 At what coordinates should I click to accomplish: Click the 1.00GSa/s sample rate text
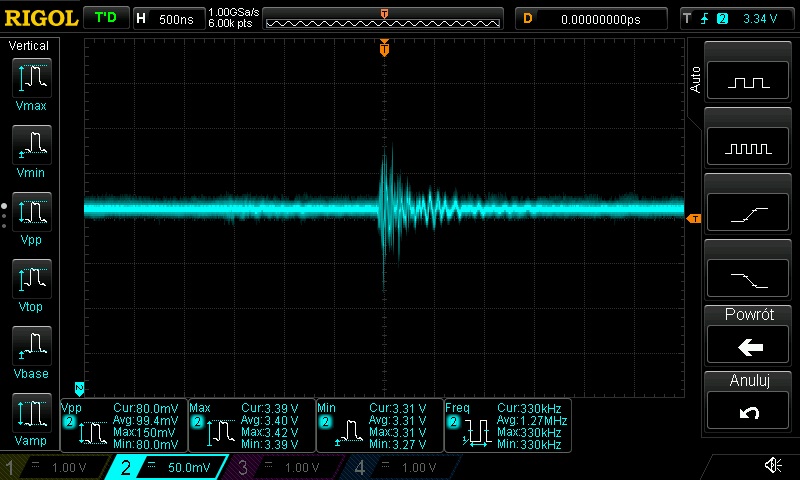tap(234, 12)
